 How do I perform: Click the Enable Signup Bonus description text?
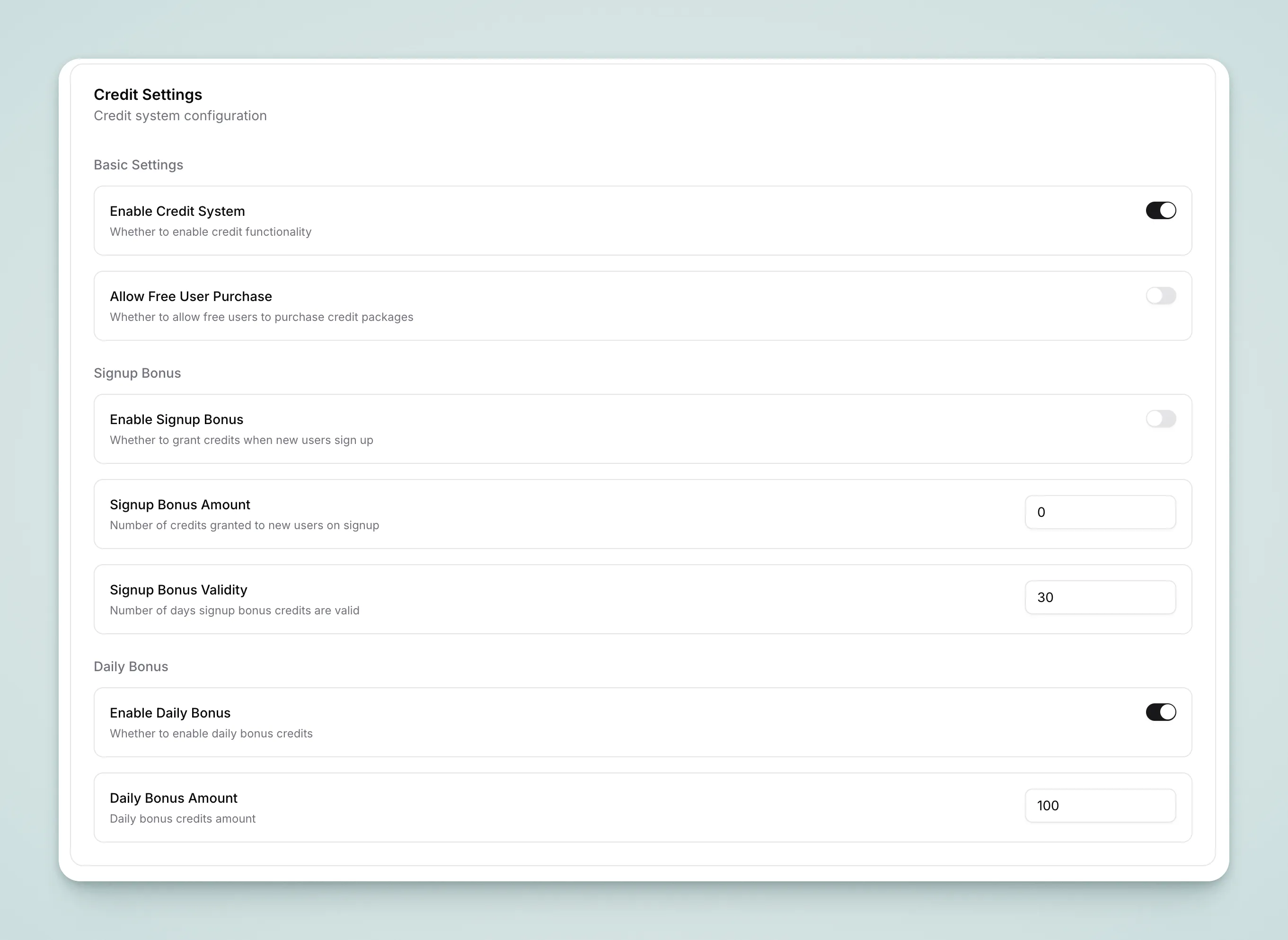pyautogui.click(x=241, y=440)
